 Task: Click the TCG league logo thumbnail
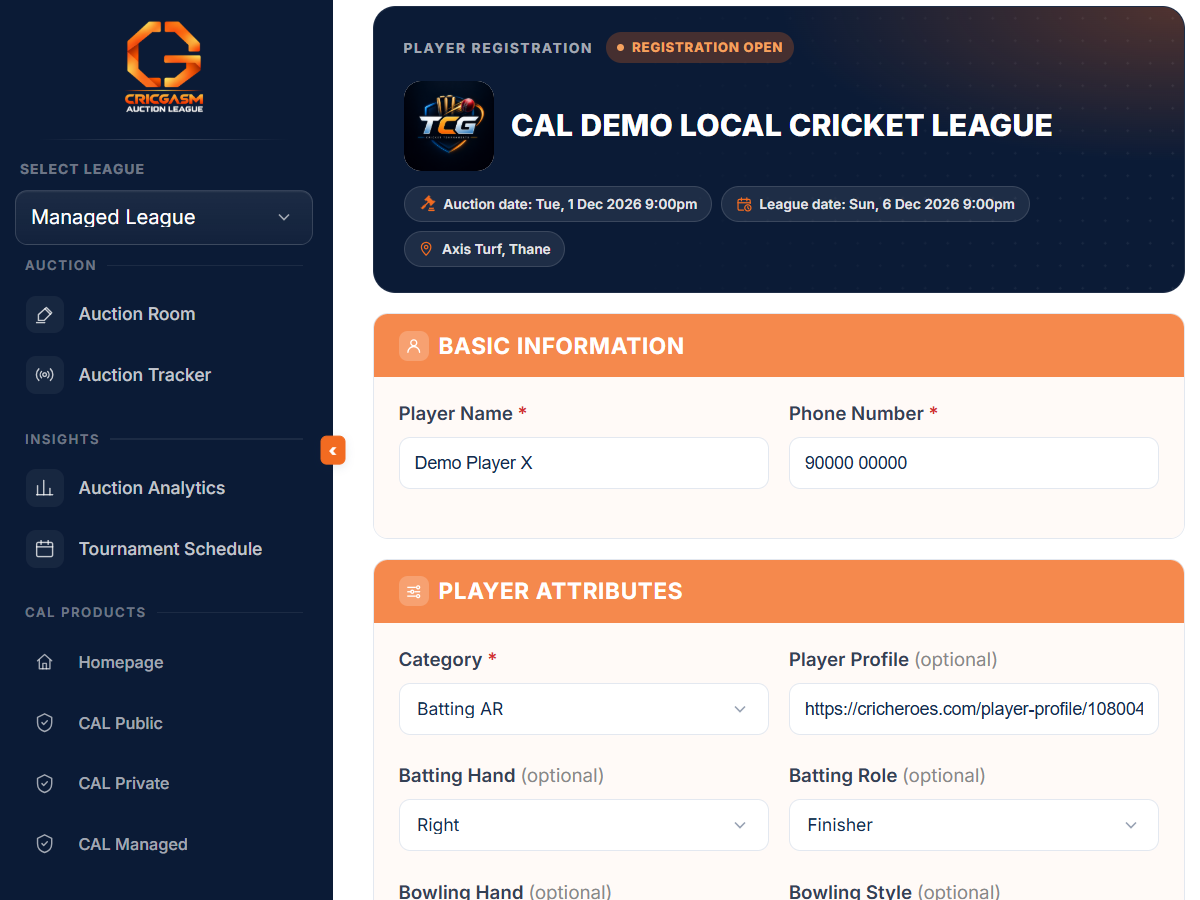449,126
